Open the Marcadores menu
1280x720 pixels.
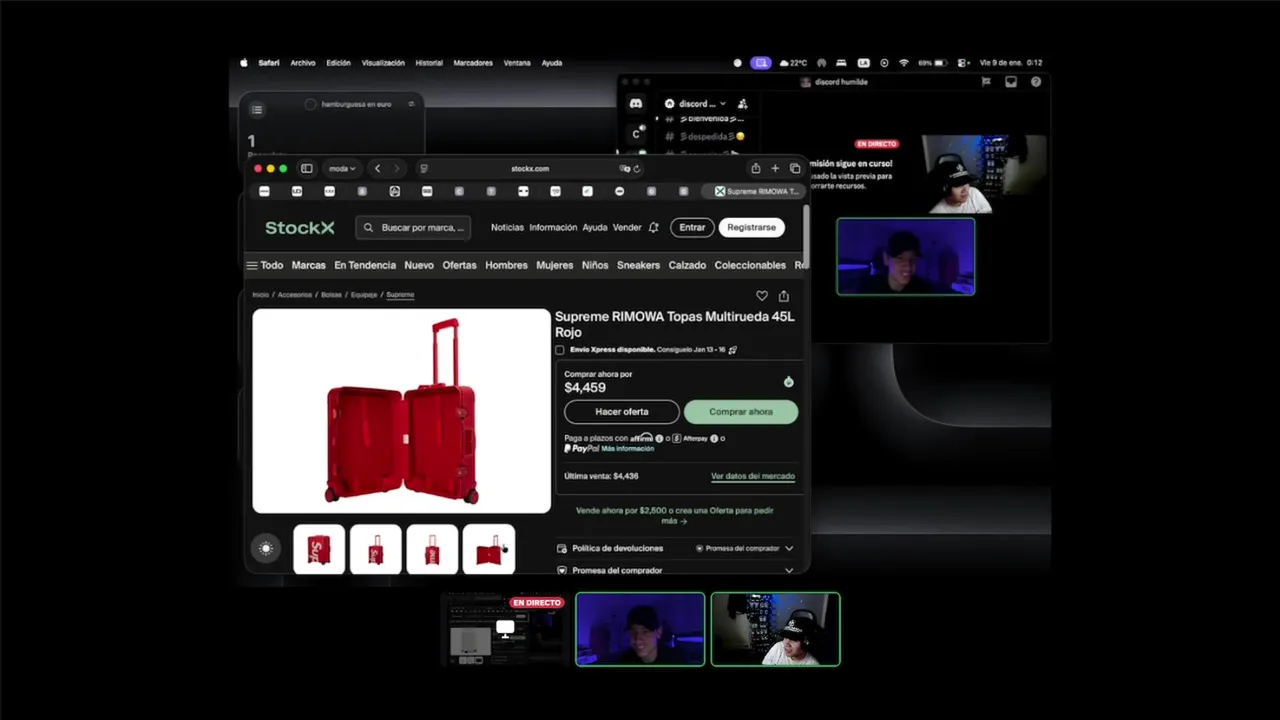coord(473,63)
